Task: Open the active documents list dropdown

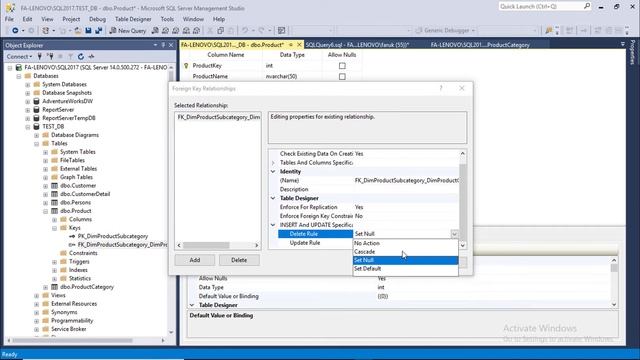Action: click(x=622, y=44)
